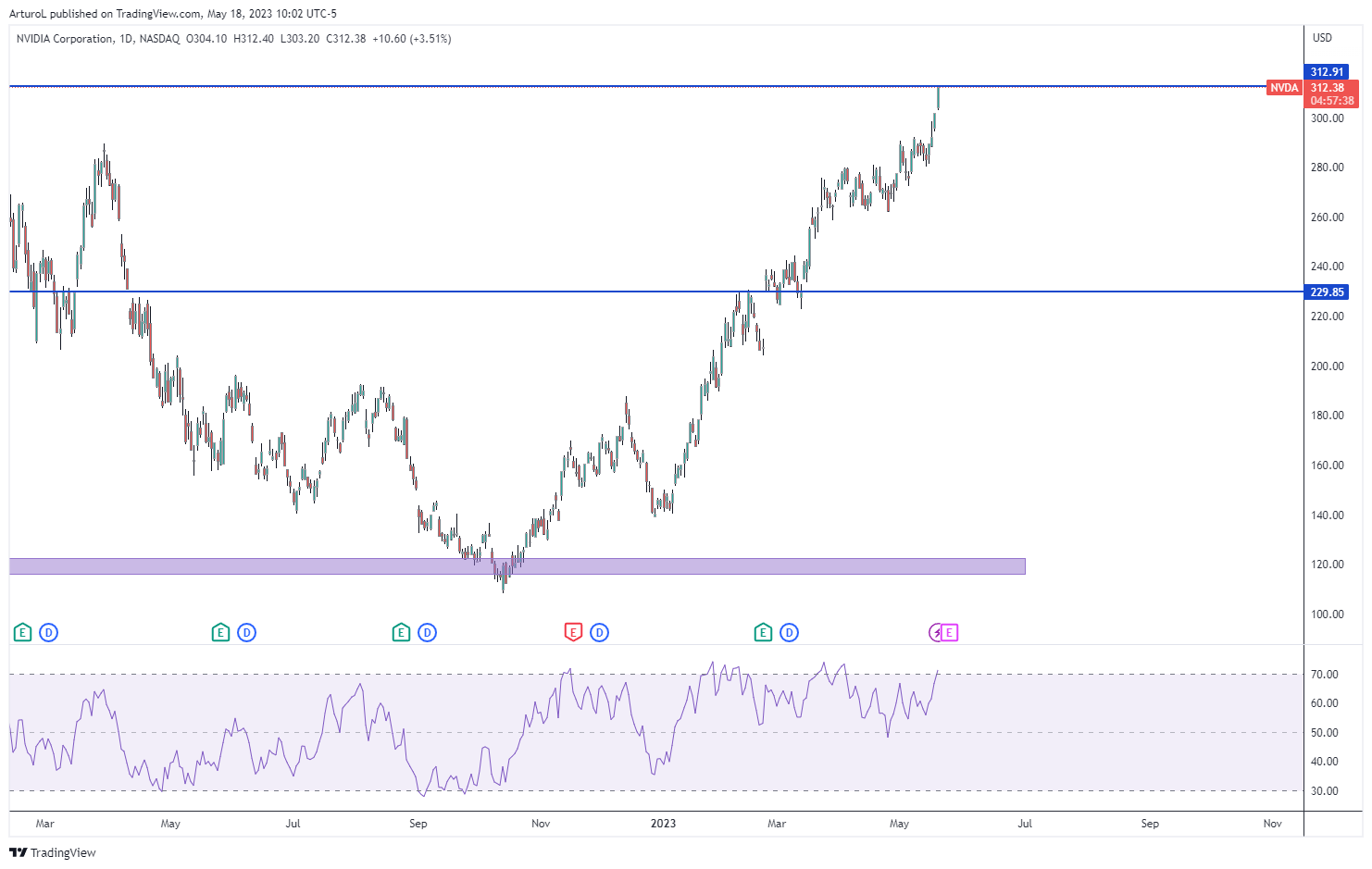Click the 140.00 price axis label

point(1327,515)
